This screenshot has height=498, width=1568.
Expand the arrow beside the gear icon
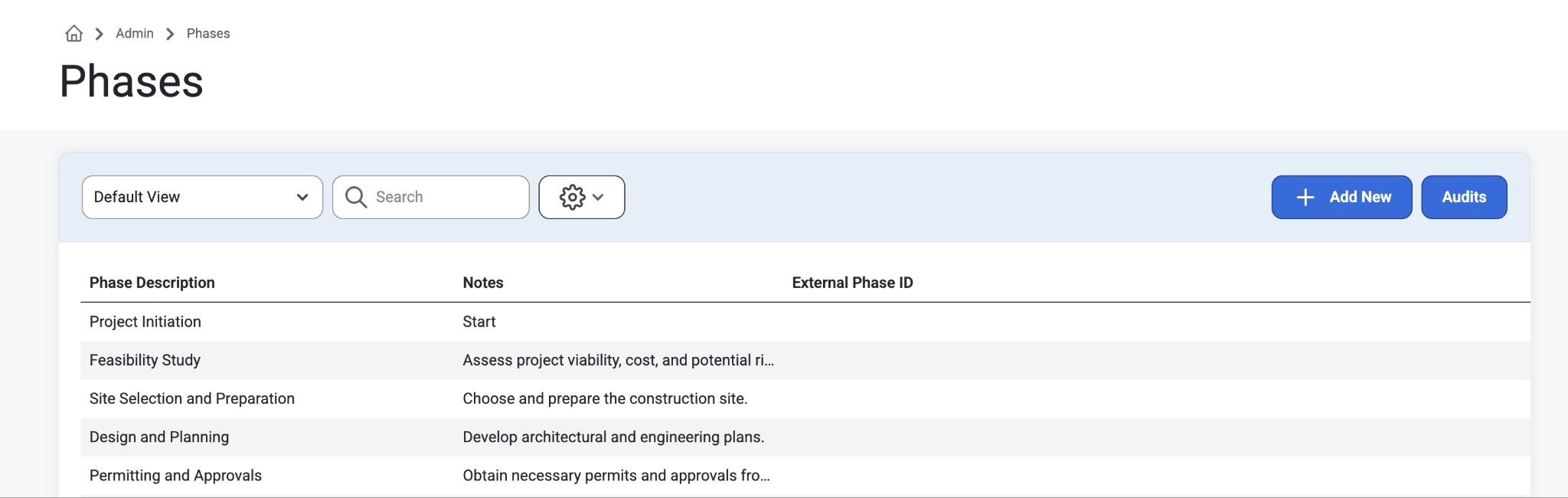(x=598, y=197)
